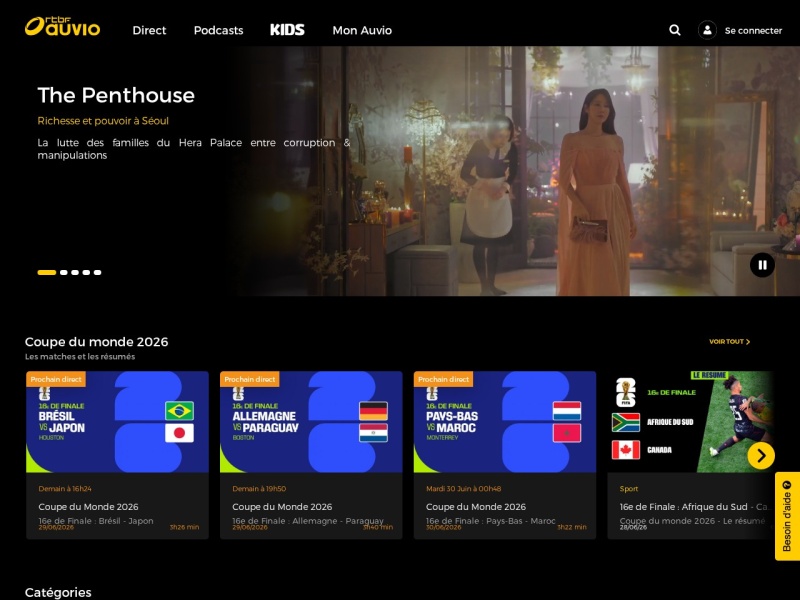The image size is (800, 600).
Task: Click the Canada flag icon
Action: (626, 450)
